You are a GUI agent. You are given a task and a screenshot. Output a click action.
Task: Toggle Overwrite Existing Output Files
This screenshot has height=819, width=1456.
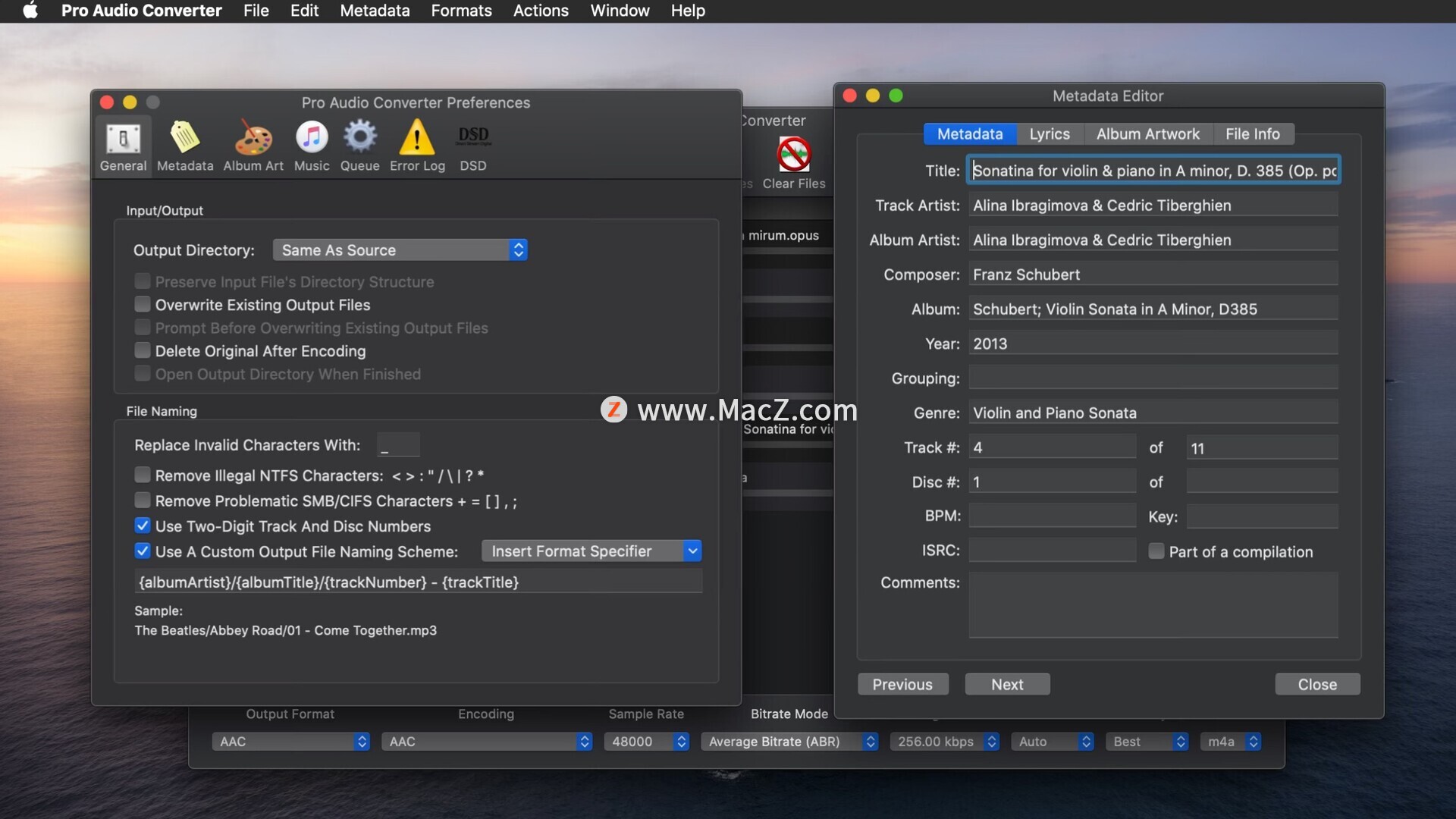point(143,304)
